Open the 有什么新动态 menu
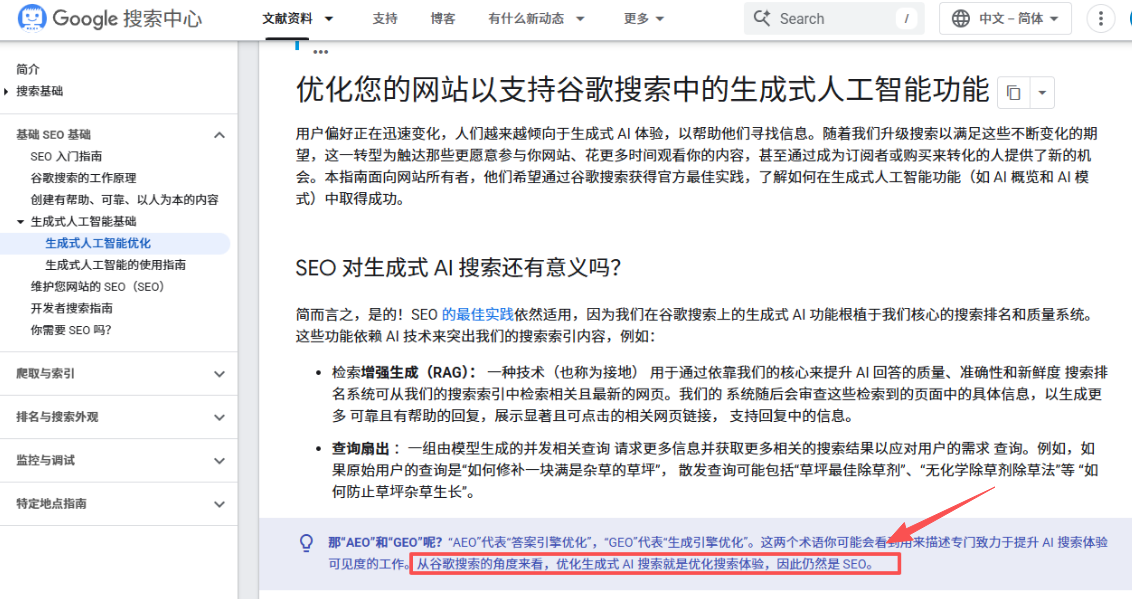 click(536, 19)
